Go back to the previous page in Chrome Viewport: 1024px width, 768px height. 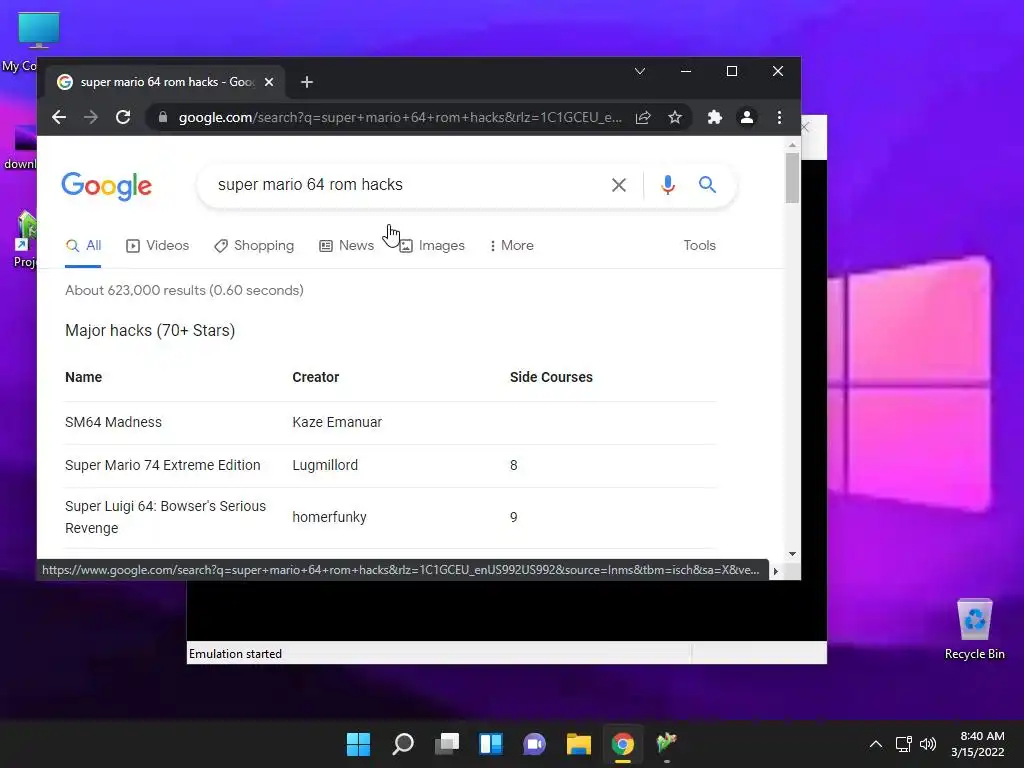(59, 118)
